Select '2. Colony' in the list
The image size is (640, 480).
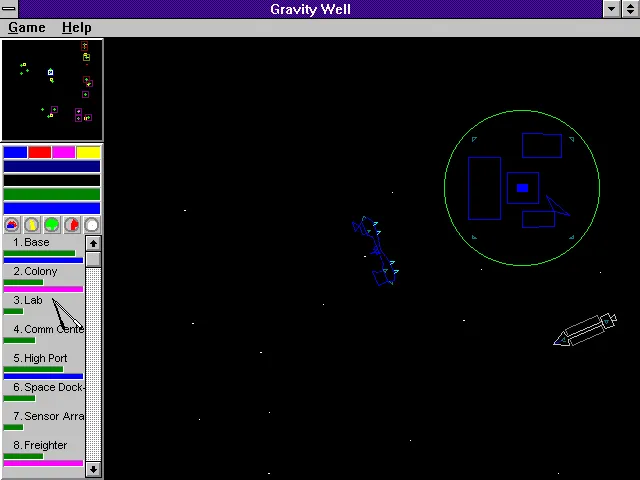[x=44, y=278]
